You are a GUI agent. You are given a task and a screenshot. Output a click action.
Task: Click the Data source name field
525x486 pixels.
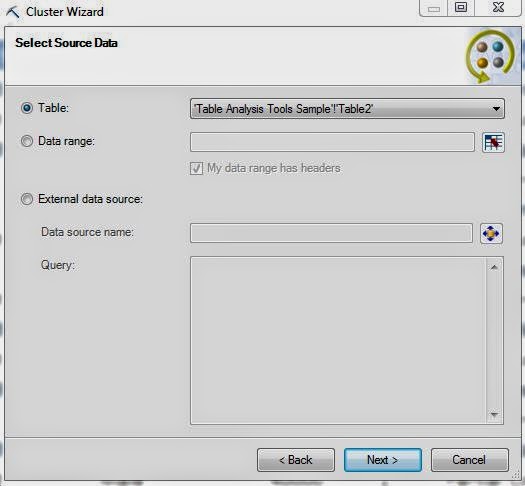331,233
